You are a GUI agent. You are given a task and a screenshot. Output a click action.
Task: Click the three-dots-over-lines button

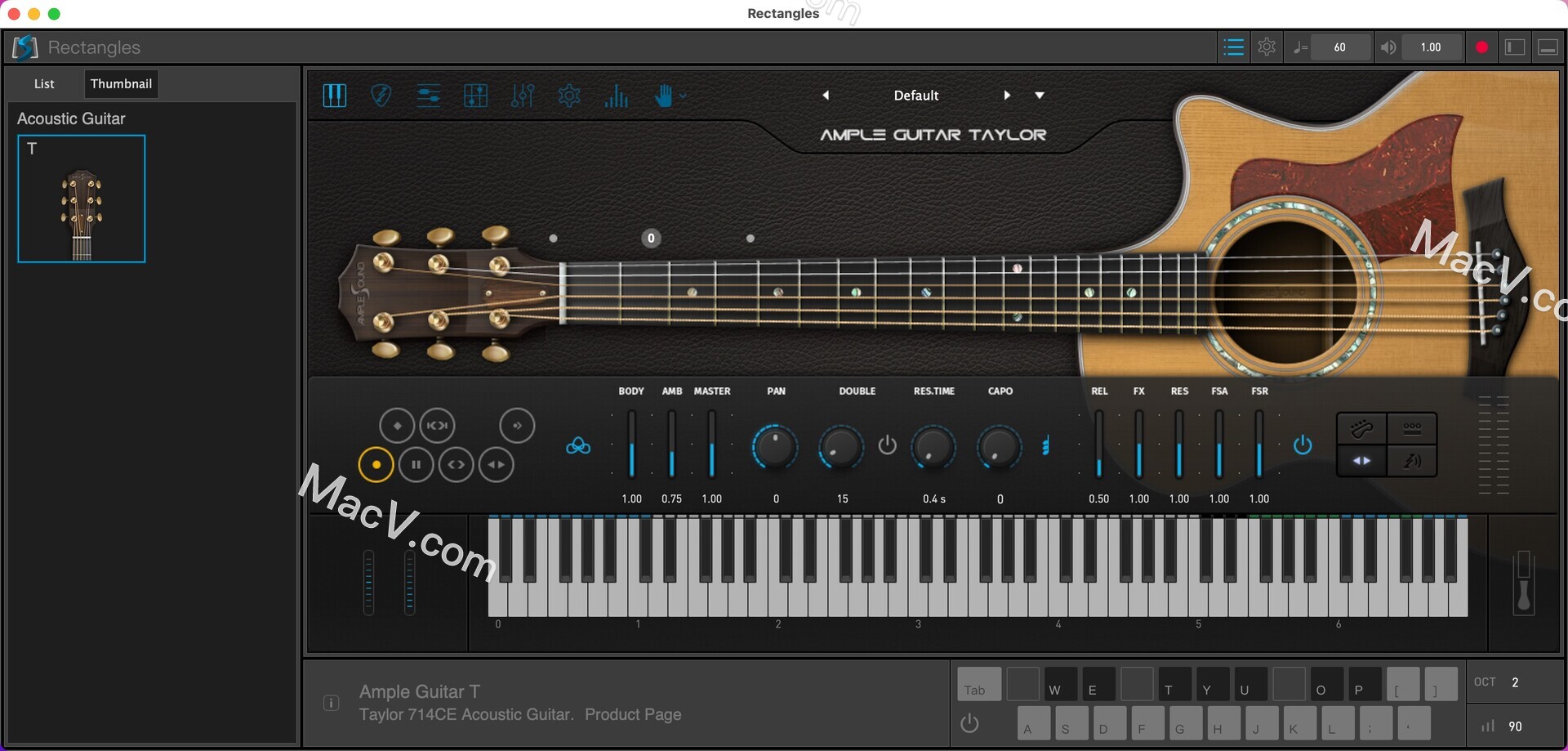[1412, 428]
